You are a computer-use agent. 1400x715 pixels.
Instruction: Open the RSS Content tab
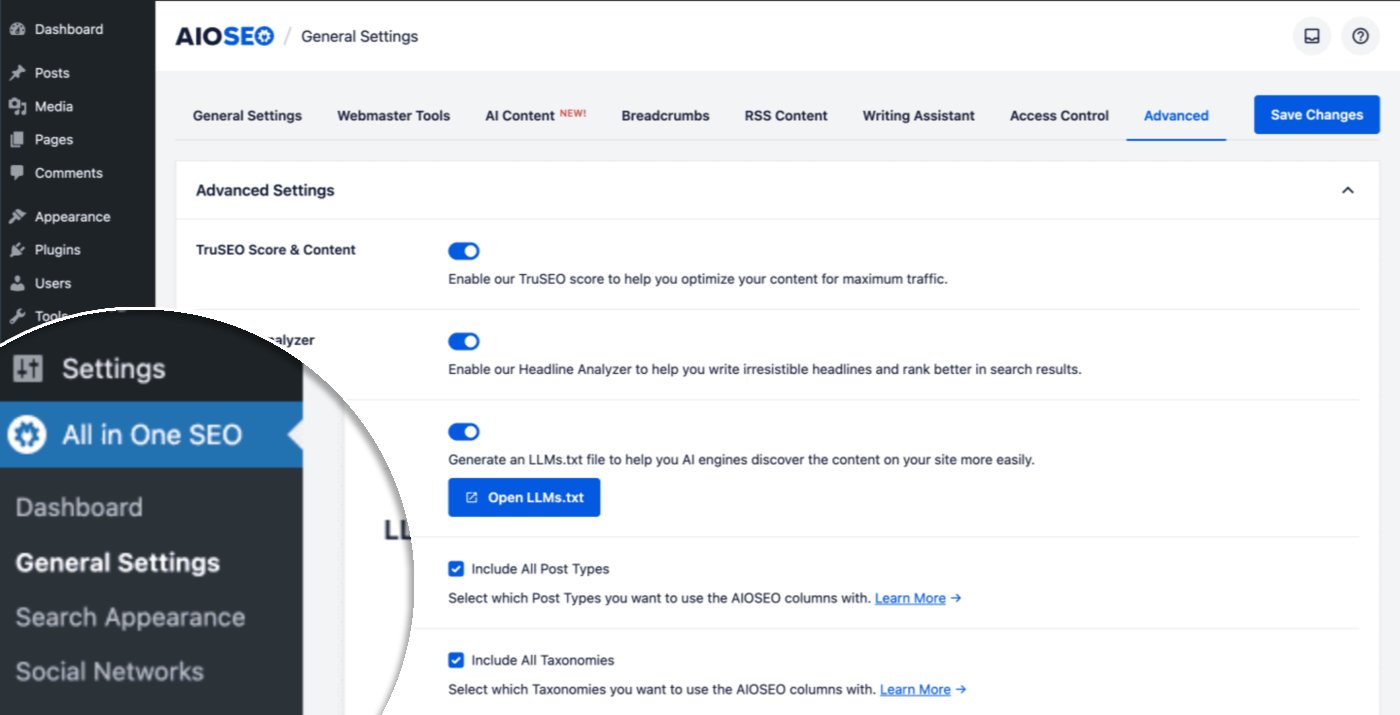click(786, 116)
